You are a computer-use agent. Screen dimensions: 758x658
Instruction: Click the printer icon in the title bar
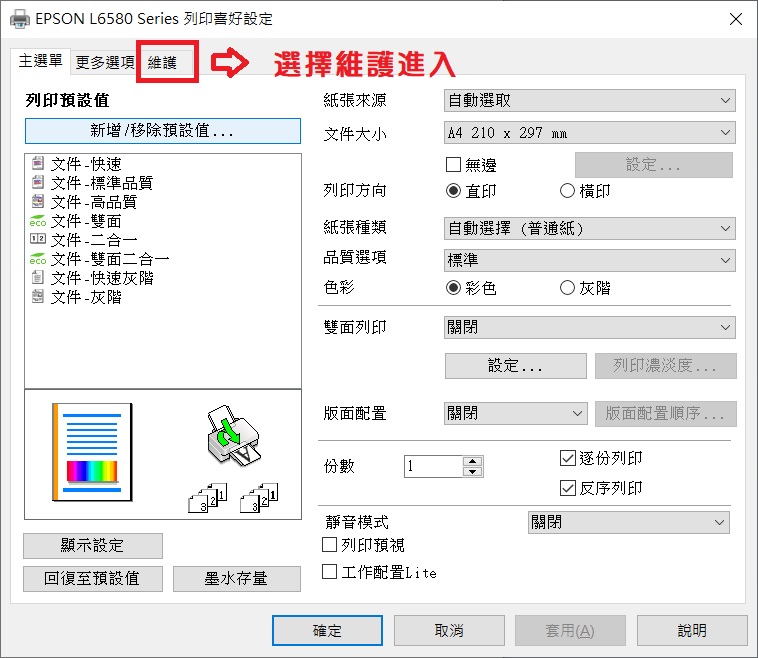[20, 19]
